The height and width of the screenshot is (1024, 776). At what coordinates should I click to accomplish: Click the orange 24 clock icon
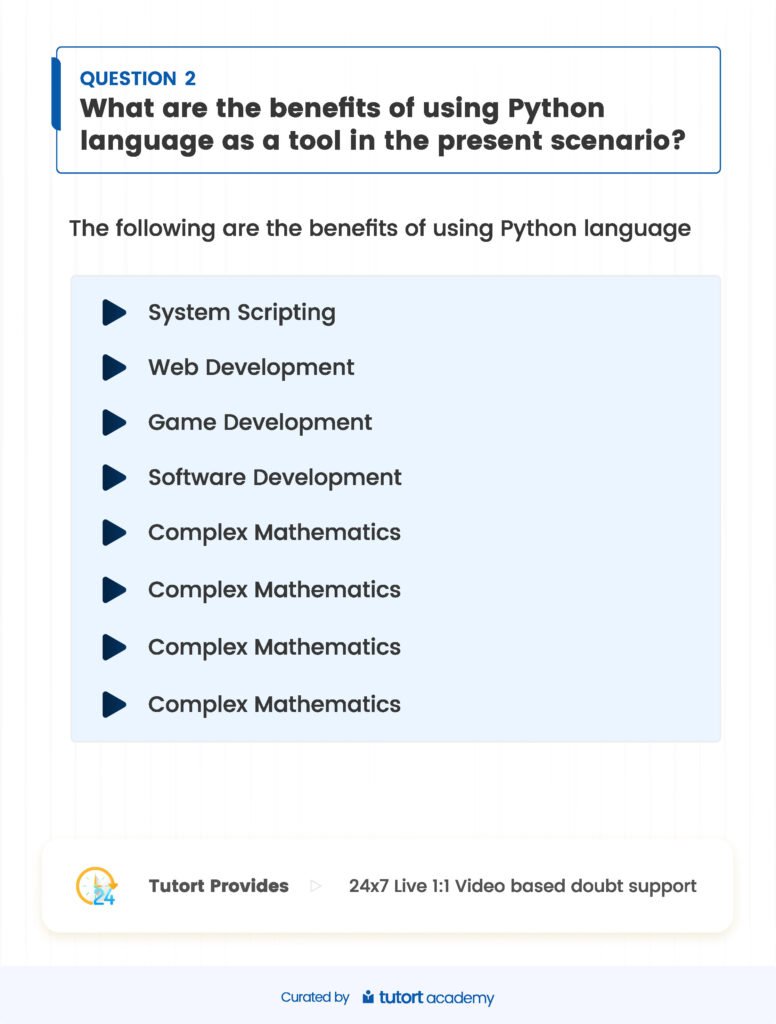97,886
